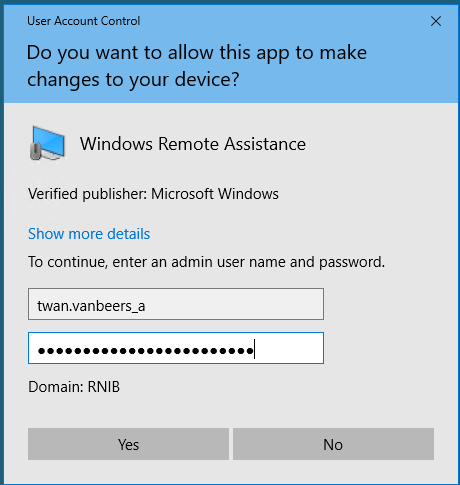Click the User Account Control title text

pyautogui.click(x=84, y=21)
